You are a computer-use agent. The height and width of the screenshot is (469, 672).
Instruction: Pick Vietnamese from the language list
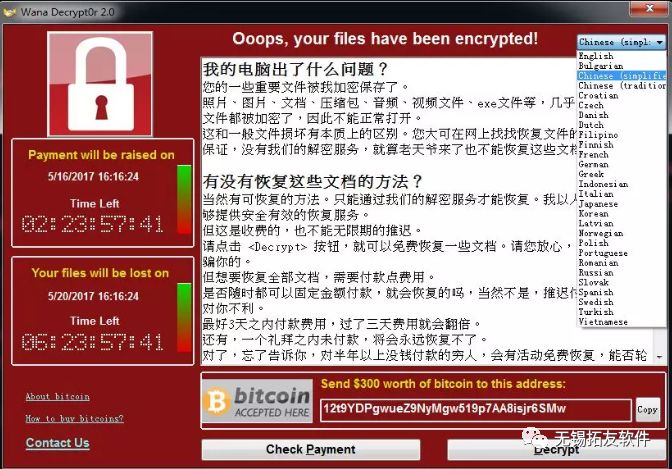click(603, 322)
